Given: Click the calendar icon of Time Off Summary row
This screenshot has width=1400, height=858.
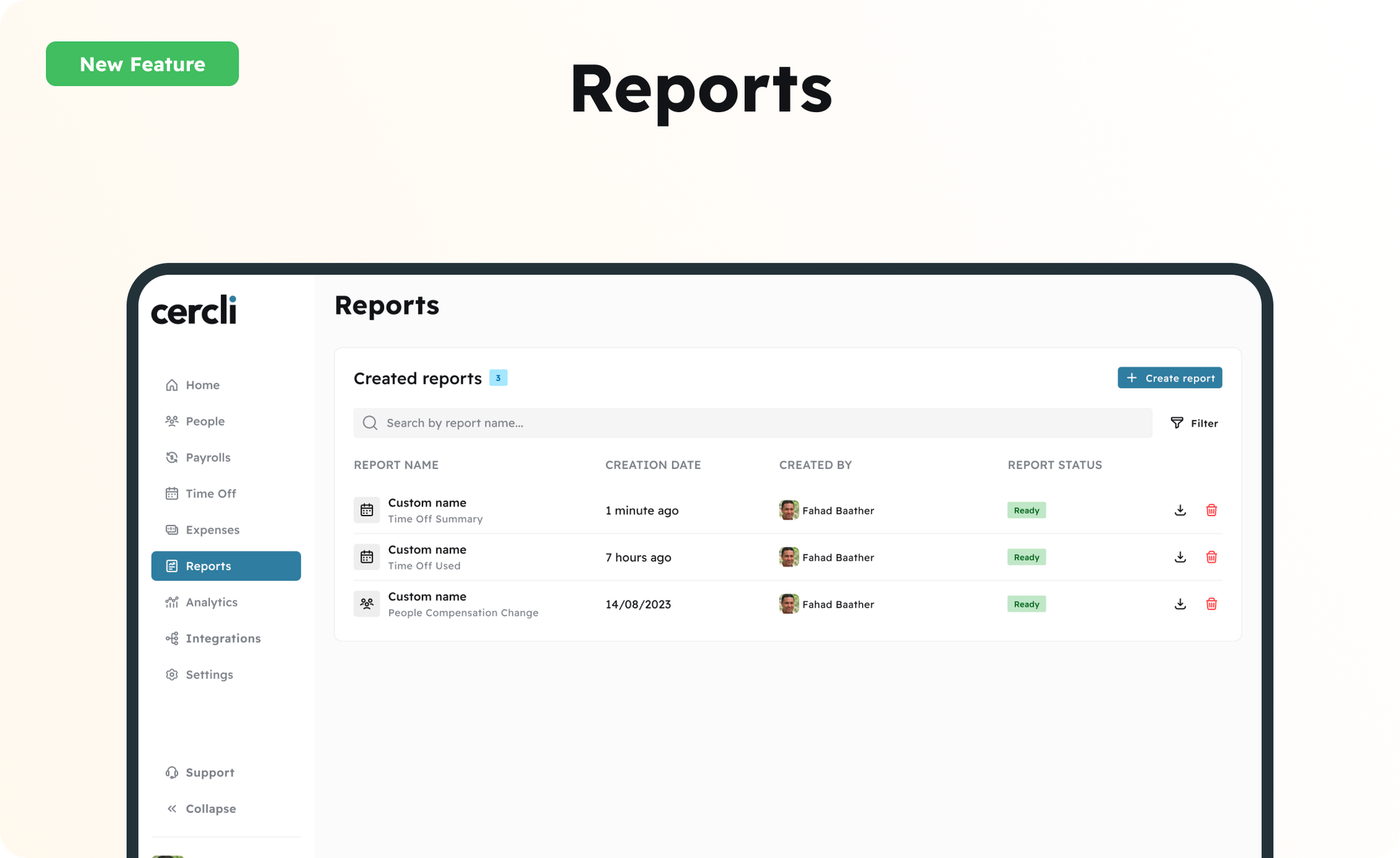Looking at the screenshot, I should [x=366, y=510].
